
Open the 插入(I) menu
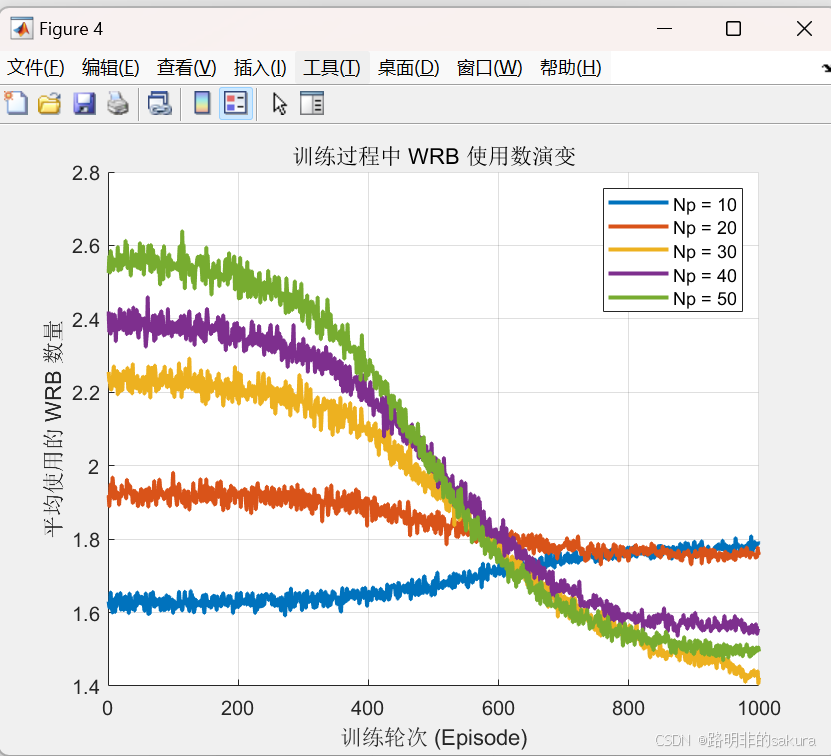pyautogui.click(x=260, y=68)
